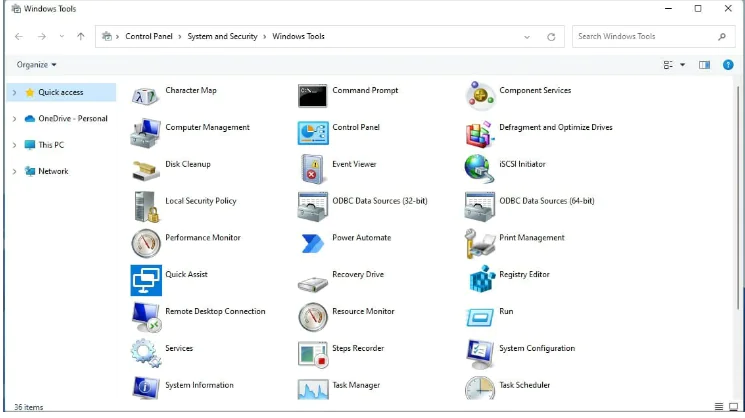The width and height of the screenshot is (745, 418).
Task: Click the Performance Monitor icon
Action: 146,243
